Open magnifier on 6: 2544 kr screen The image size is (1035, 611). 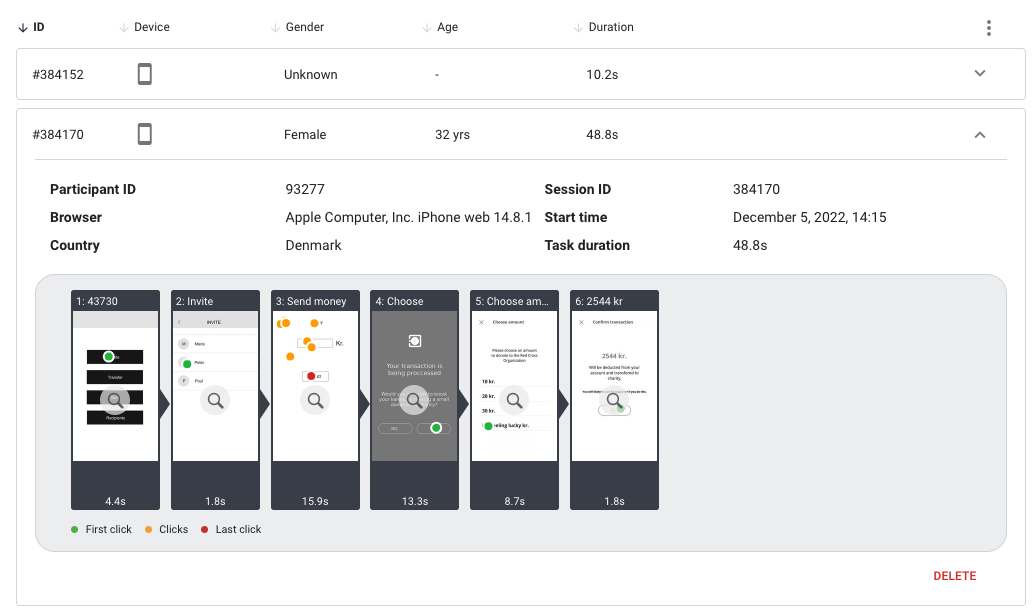tap(614, 400)
